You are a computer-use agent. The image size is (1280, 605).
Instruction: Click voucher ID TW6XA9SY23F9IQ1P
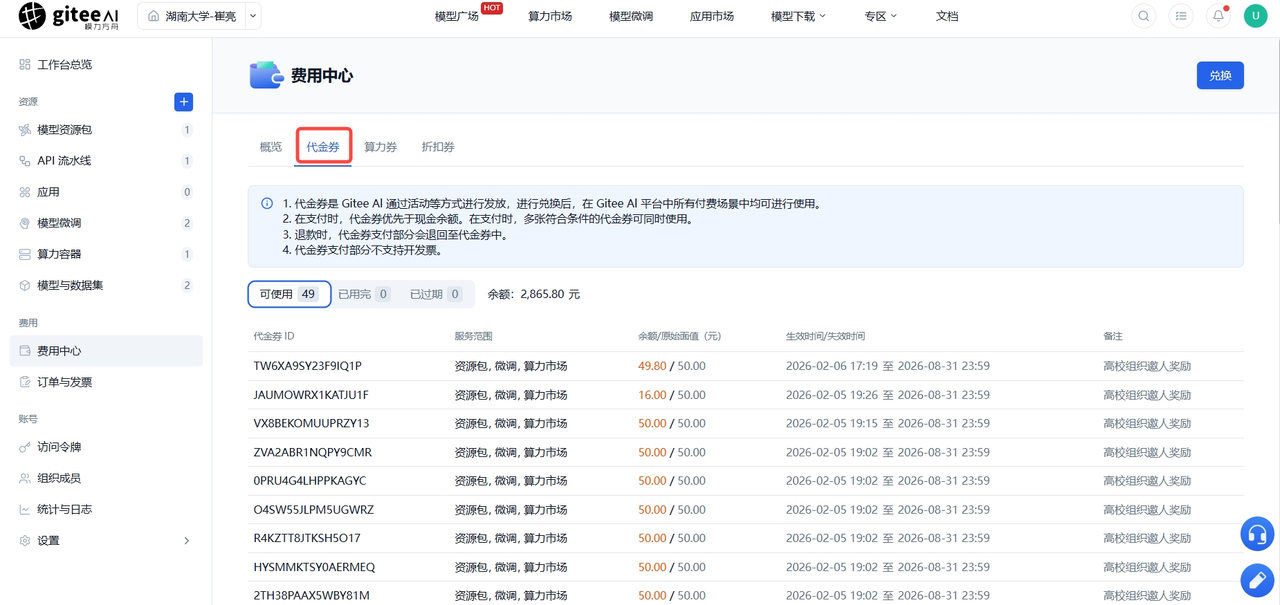point(307,366)
